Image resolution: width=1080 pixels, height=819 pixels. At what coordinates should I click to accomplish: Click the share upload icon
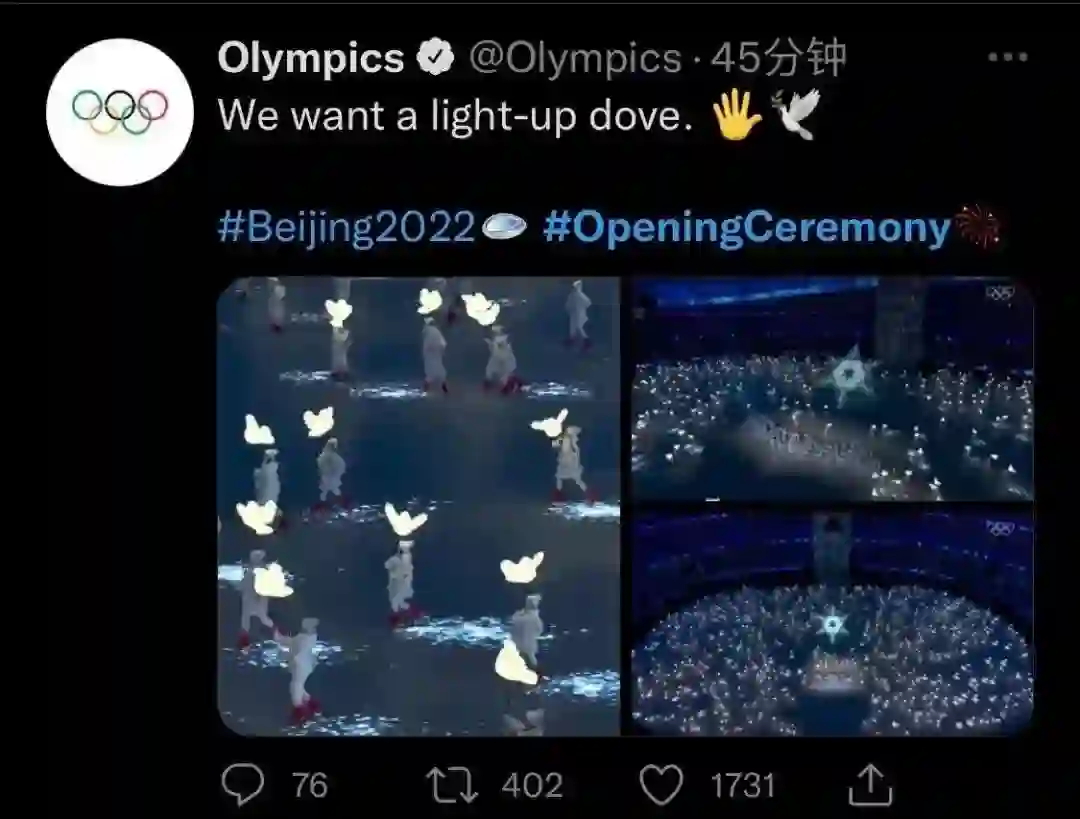click(869, 784)
